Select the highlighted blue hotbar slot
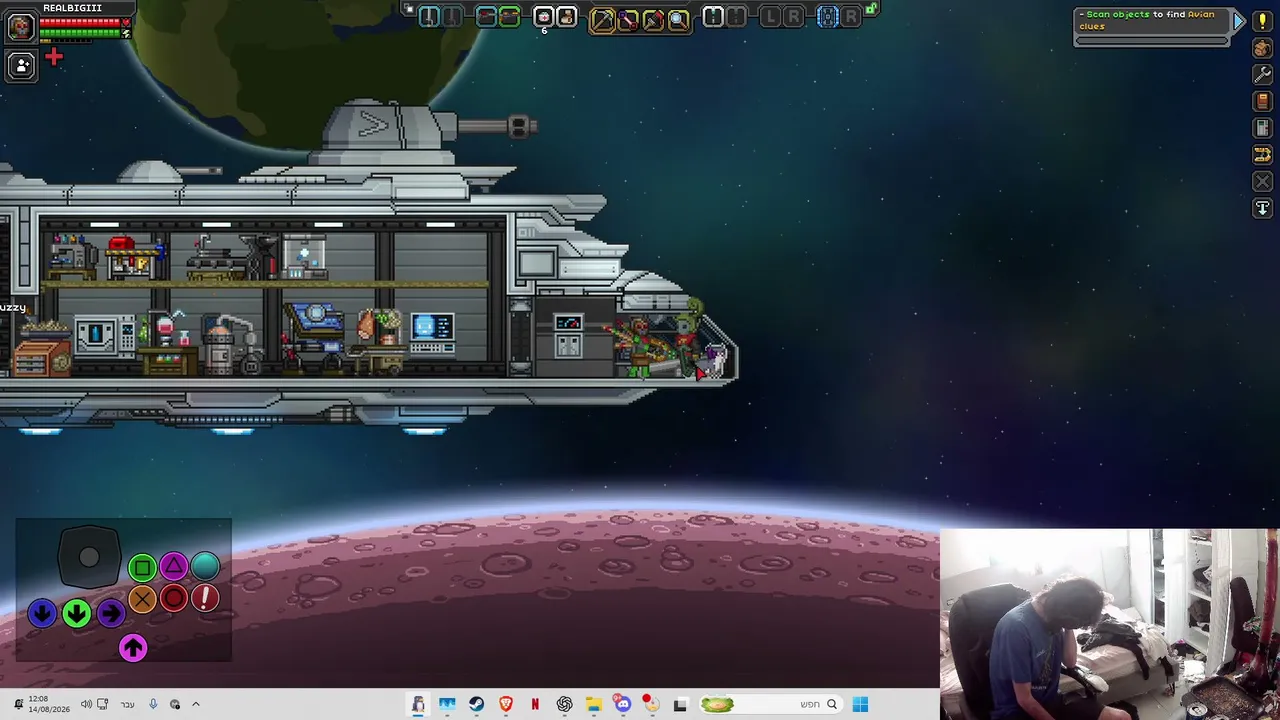Viewport: 1280px width, 720px height. (828, 16)
